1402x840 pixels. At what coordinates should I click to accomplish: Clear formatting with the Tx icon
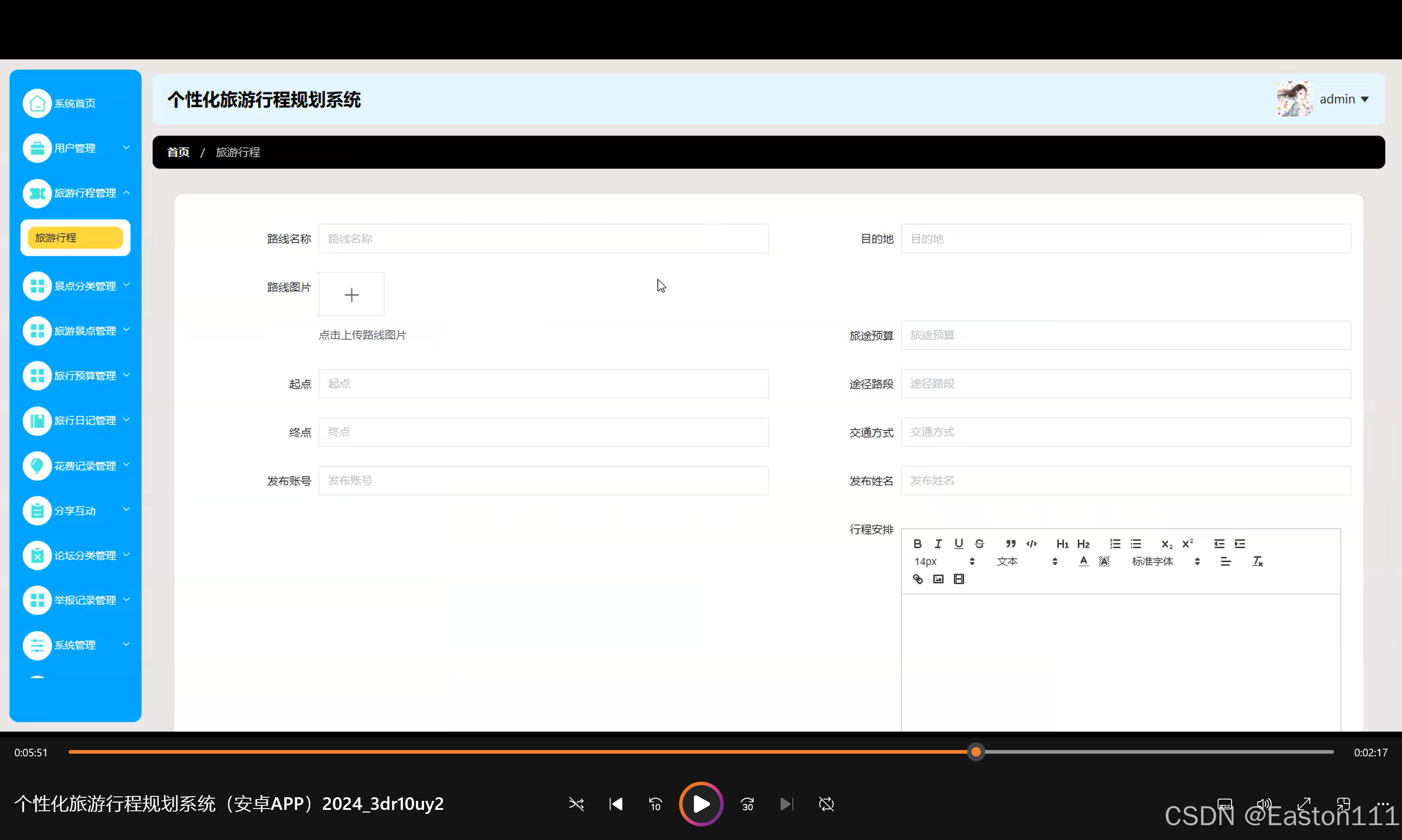(x=1257, y=562)
